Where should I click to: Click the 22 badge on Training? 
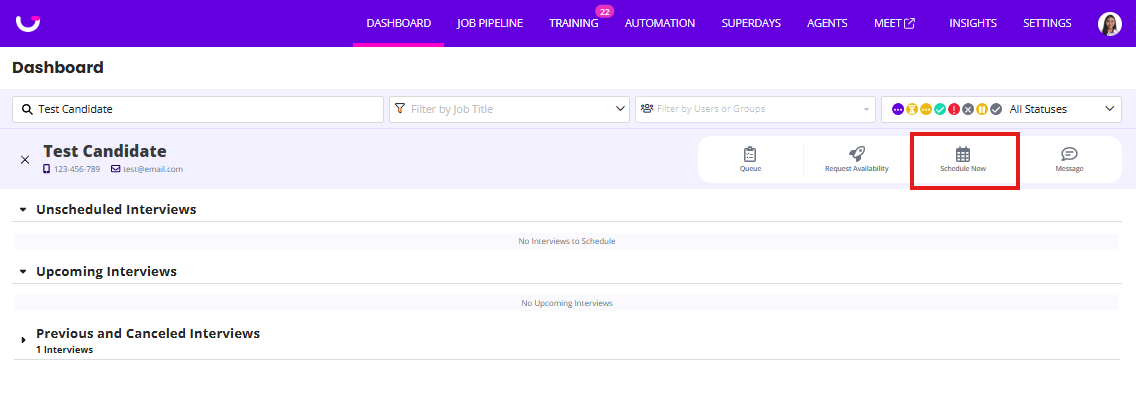pos(604,12)
